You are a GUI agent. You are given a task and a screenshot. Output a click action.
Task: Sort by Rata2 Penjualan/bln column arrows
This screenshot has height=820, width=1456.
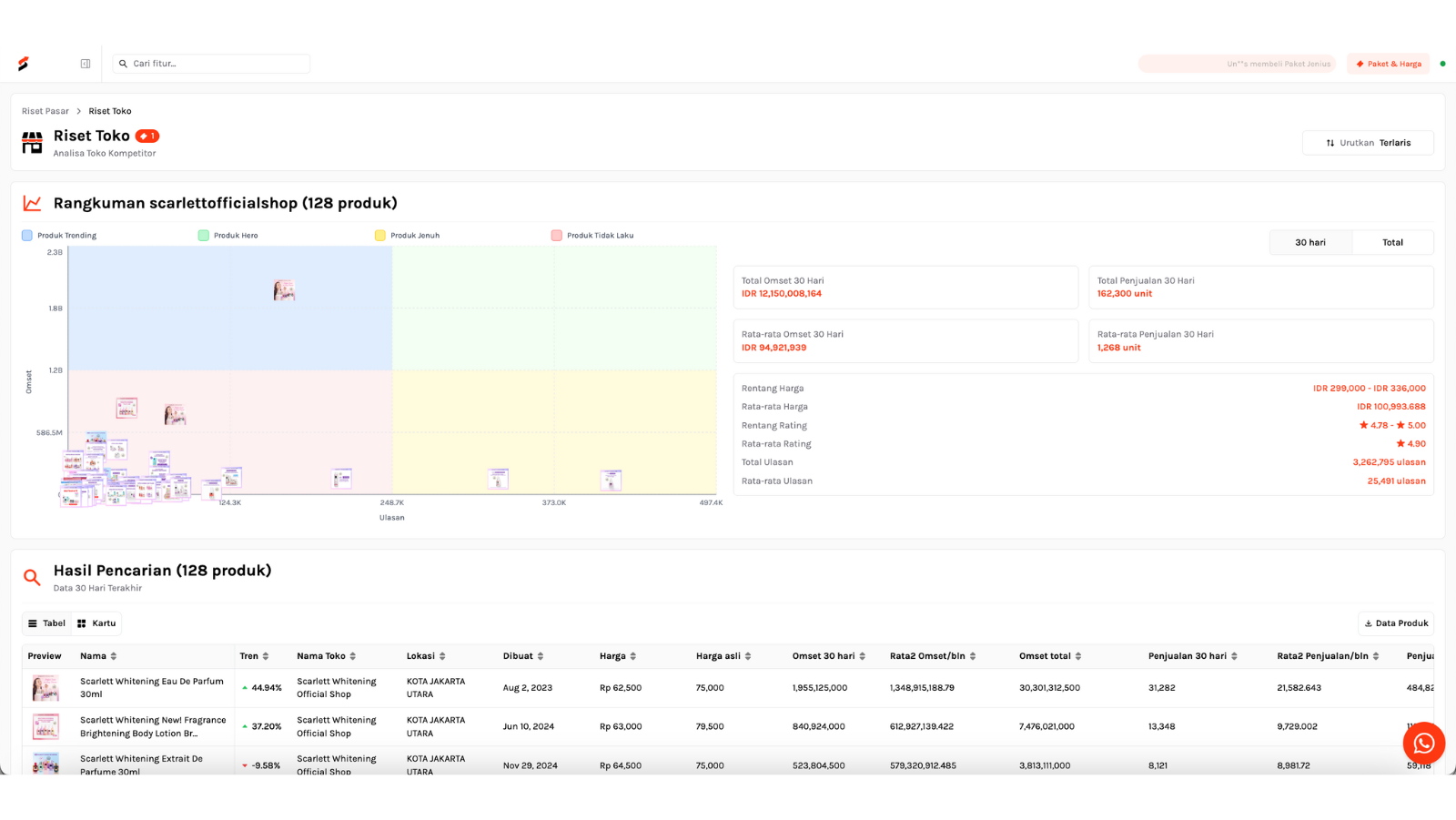[x=1376, y=656]
